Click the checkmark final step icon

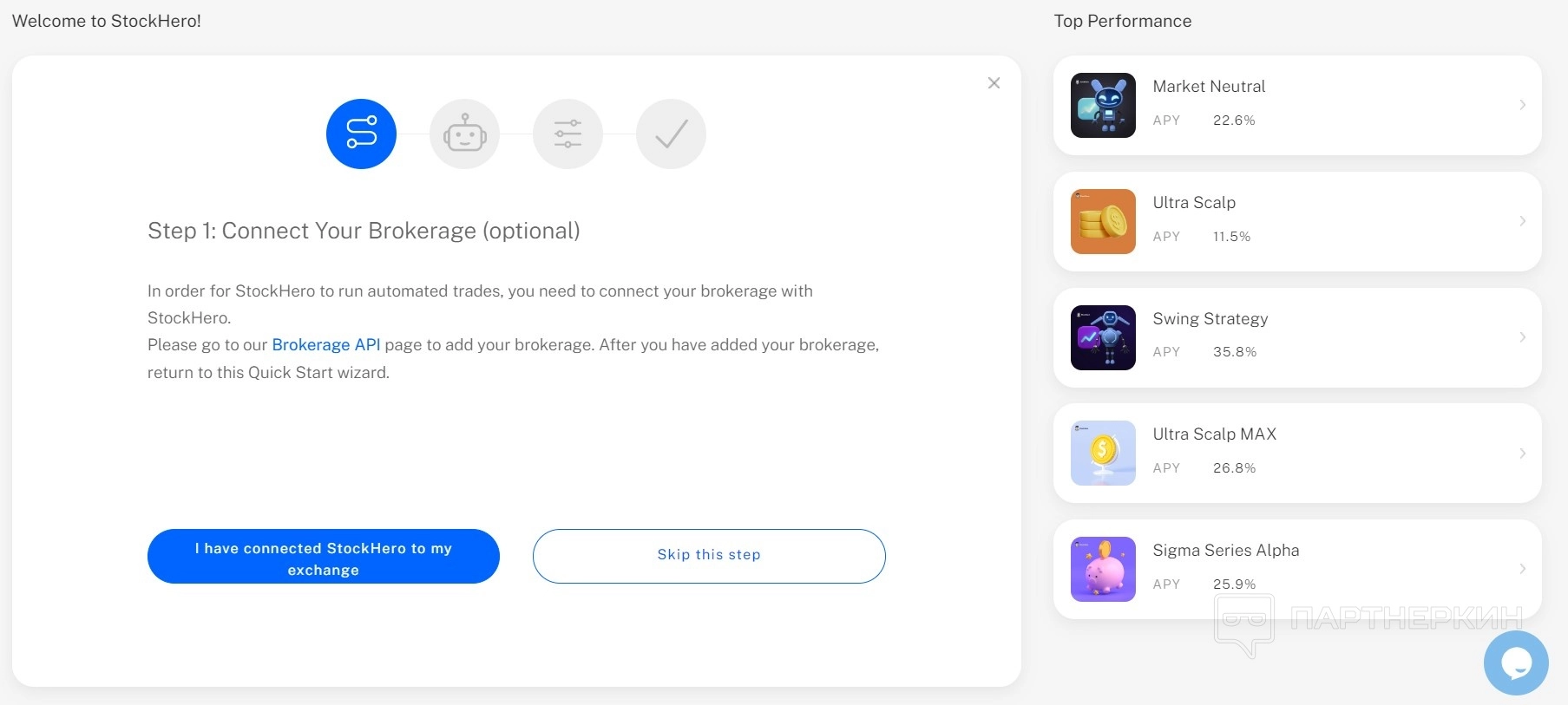tap(671, 134)
